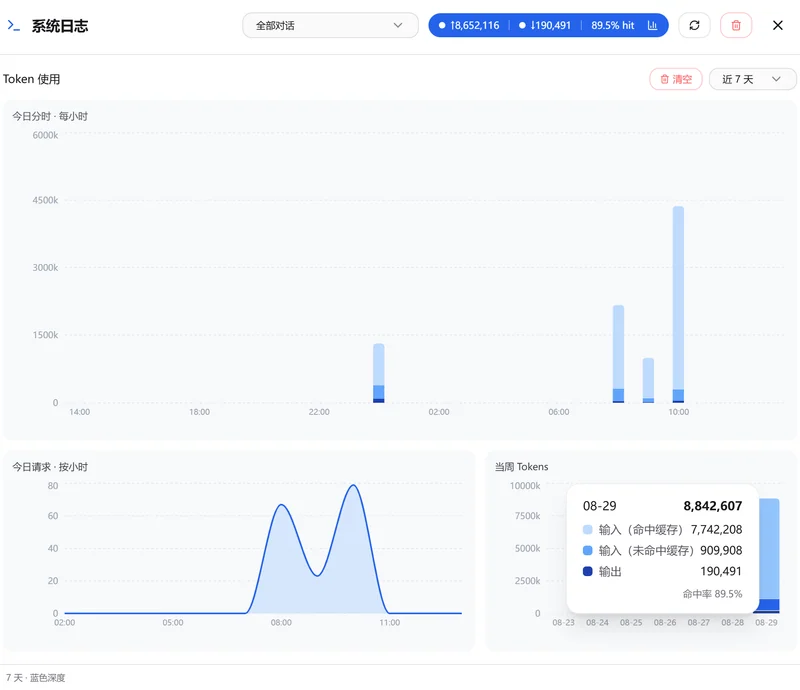This screenshot has height=690, width=800.
Task: Click the medium-blue swatch for 输入(未命中缓存)
Action: point(587,551)
